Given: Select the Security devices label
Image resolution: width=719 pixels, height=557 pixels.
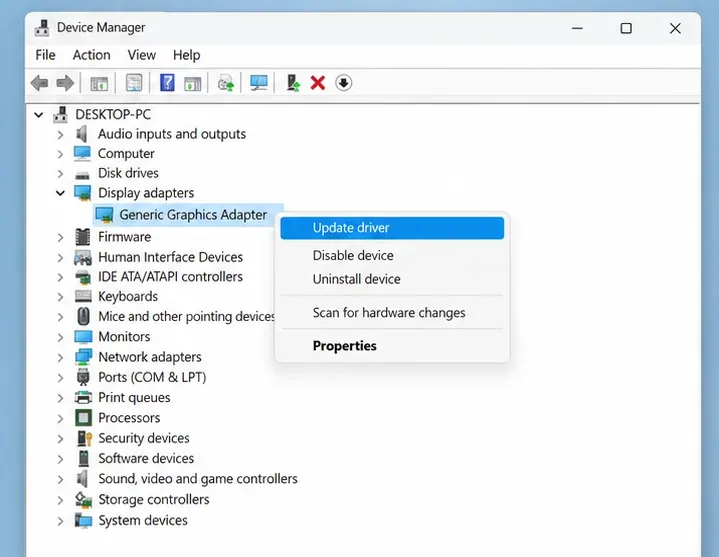Looking at the screenshot, I should point(144,438).
